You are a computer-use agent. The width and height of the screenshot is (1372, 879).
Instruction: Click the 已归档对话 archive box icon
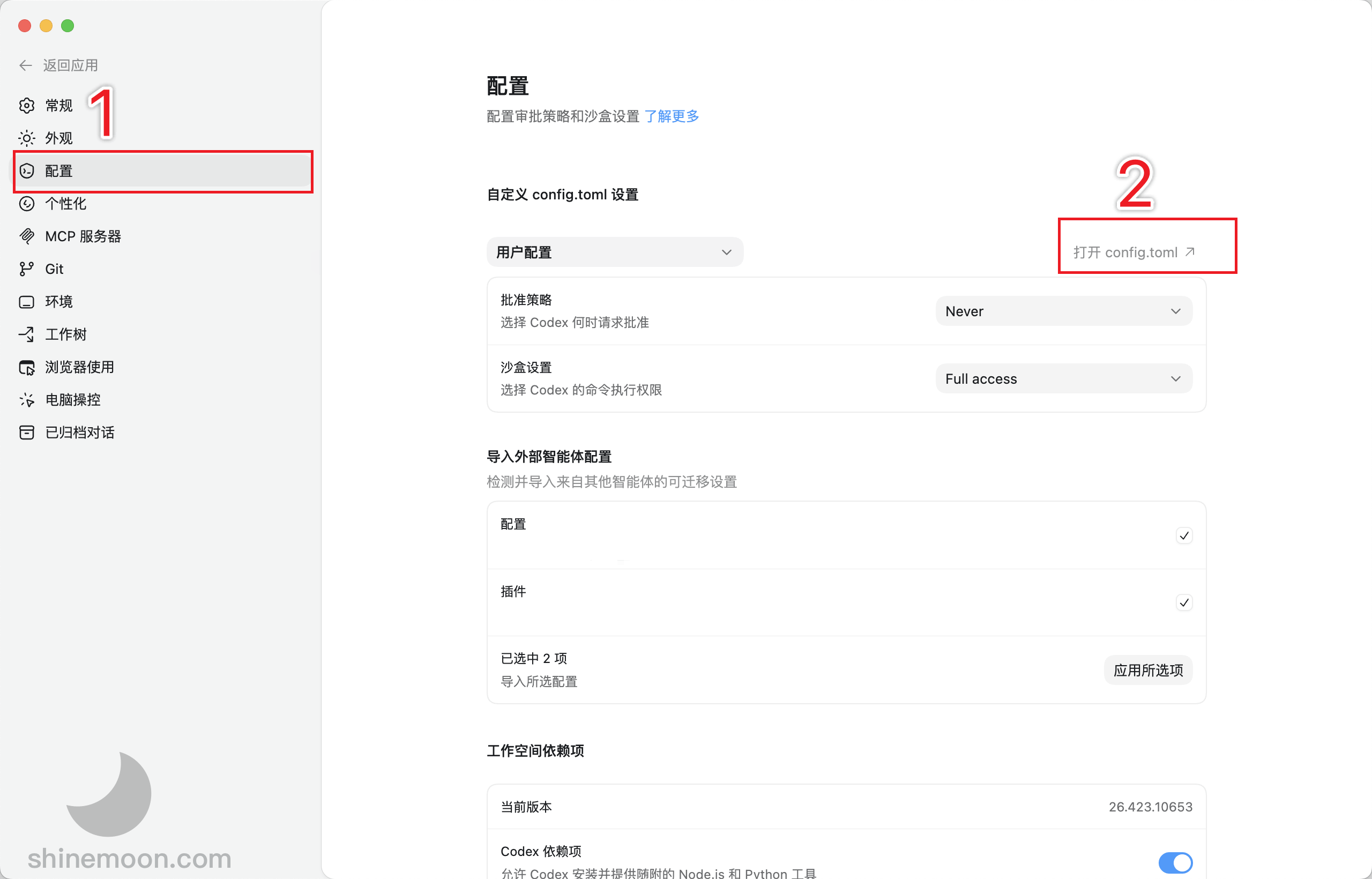(27, 432)
